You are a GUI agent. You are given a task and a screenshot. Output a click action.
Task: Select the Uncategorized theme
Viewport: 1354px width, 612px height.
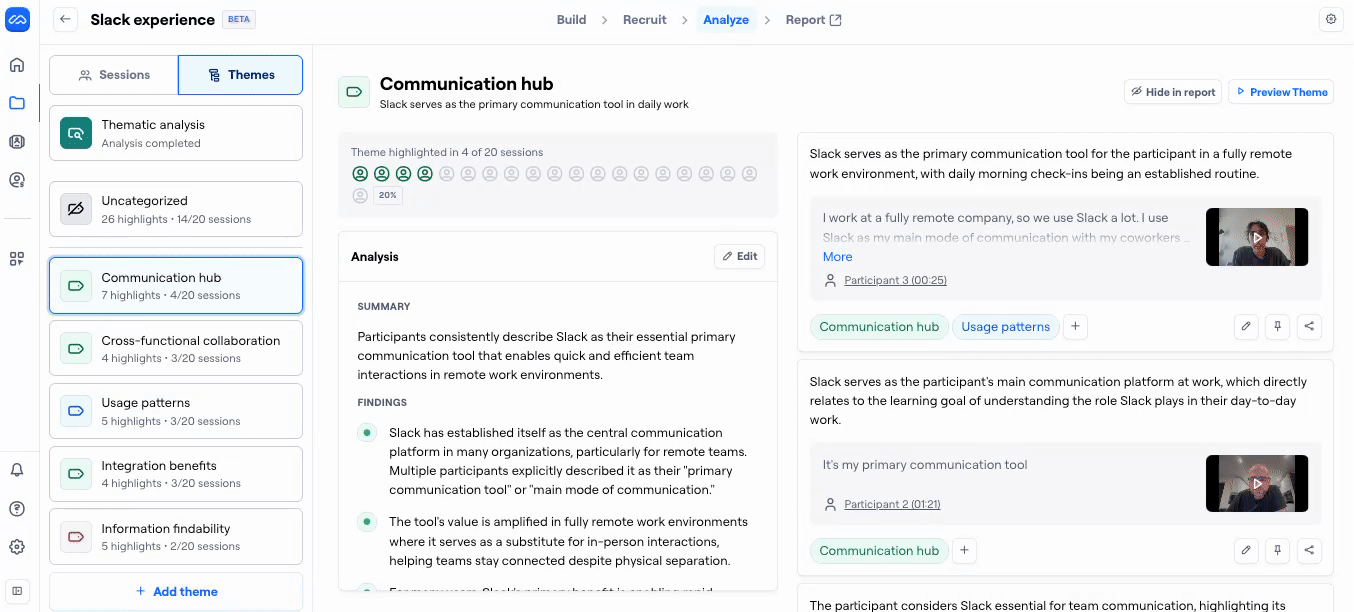click(x=176, y=209)
